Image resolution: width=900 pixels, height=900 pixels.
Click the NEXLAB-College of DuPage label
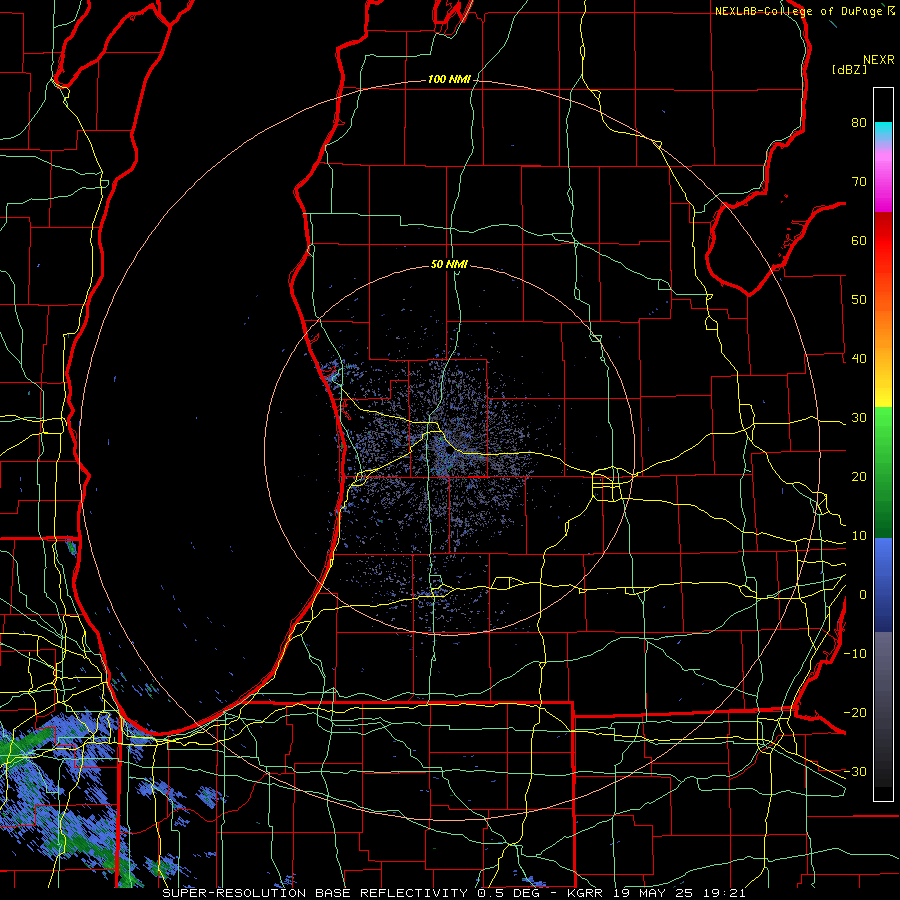point(799,11)
